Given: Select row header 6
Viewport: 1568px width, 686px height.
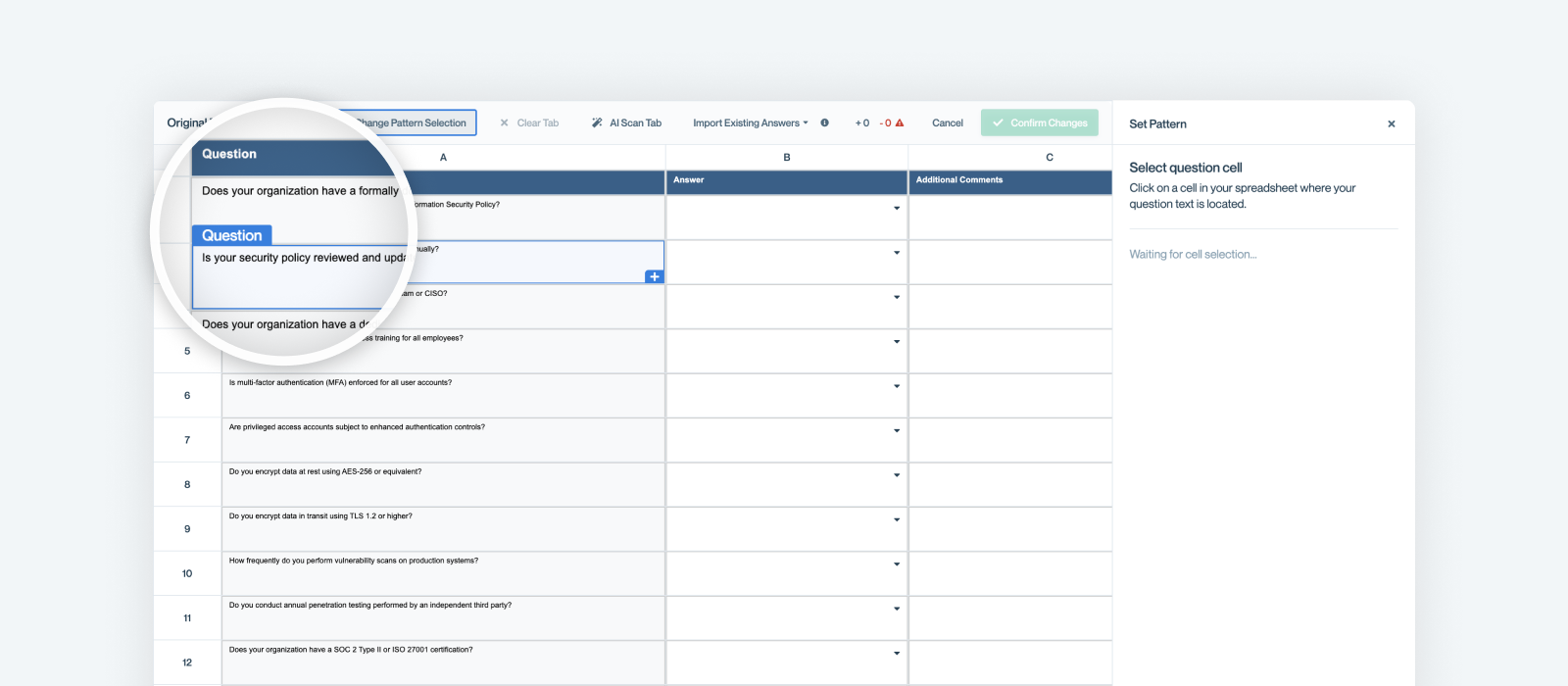Looking at the screenshot, I should click(187, 396).
